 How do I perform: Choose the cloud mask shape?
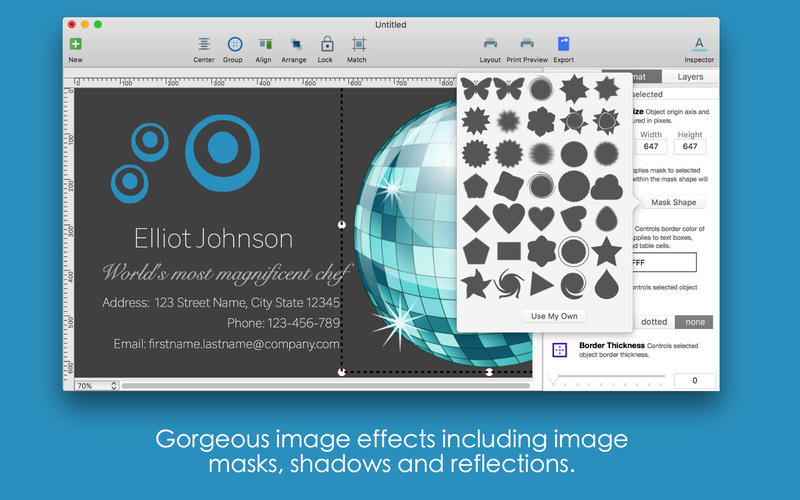click(x=607, y=187)
